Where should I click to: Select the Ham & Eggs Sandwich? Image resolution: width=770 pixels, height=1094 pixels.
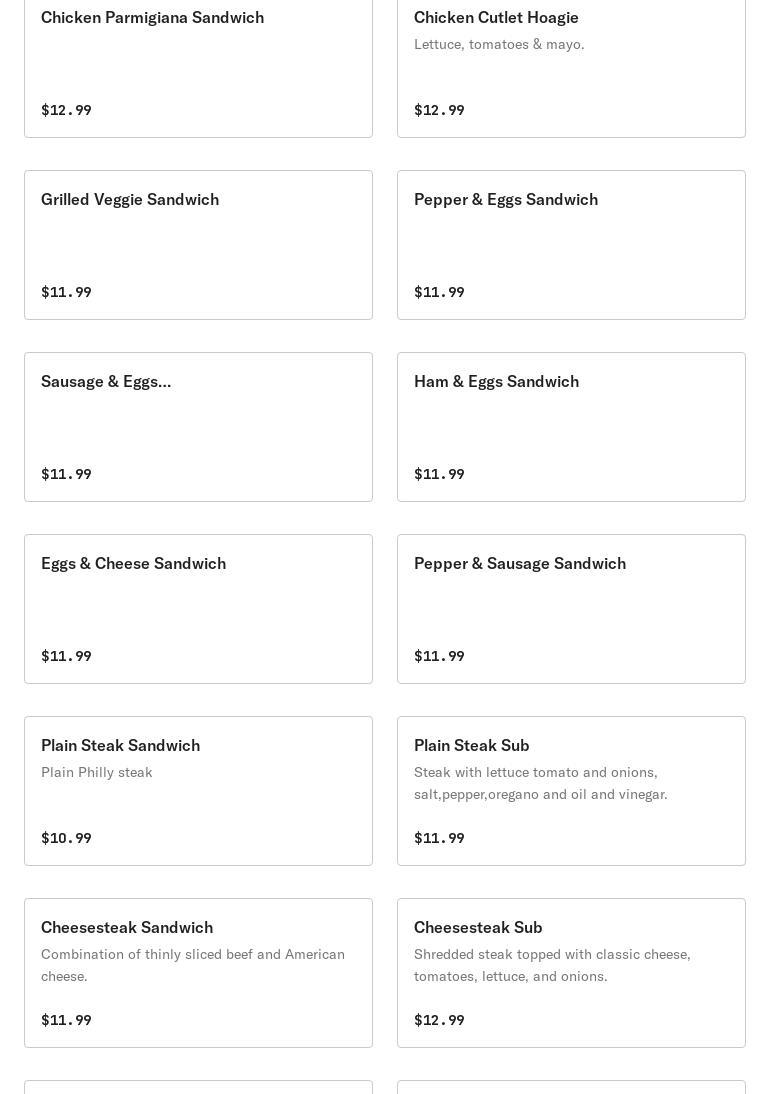[571, 427]
